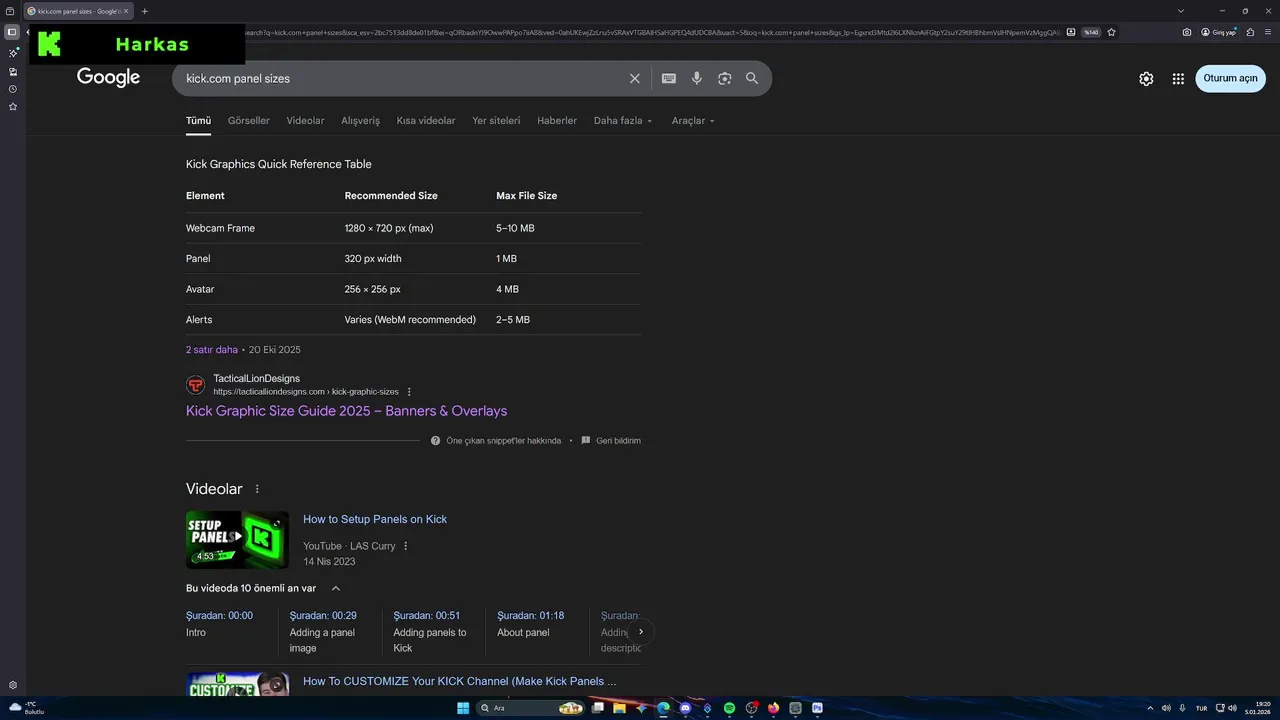Open a new browser tab
The height and width of the screenshot is (720, 1280).
(x=144, y=11)
